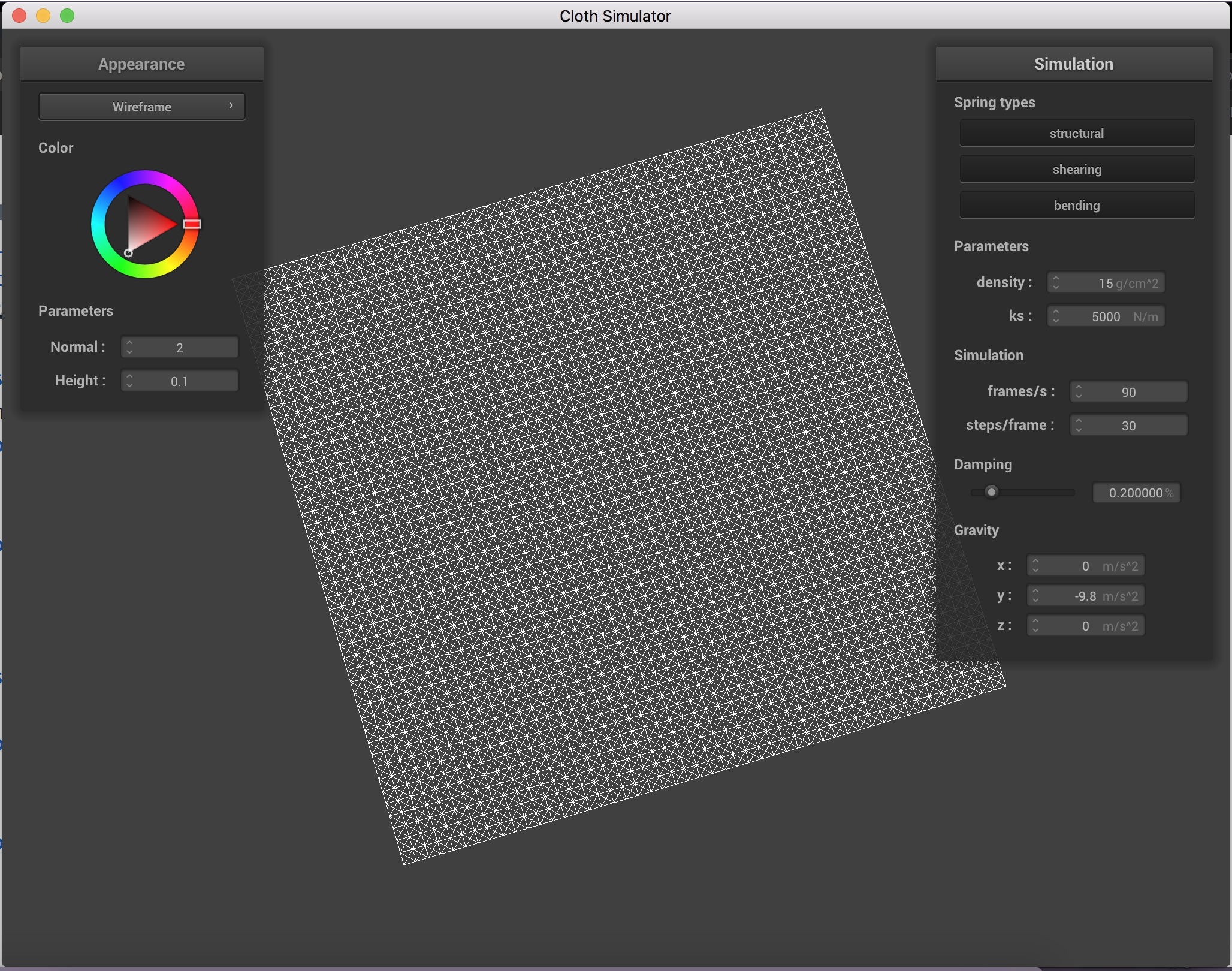Click the Normal parameter stepper arrows
Viewport: 1232px width, 971px height.
coord(129,347)
